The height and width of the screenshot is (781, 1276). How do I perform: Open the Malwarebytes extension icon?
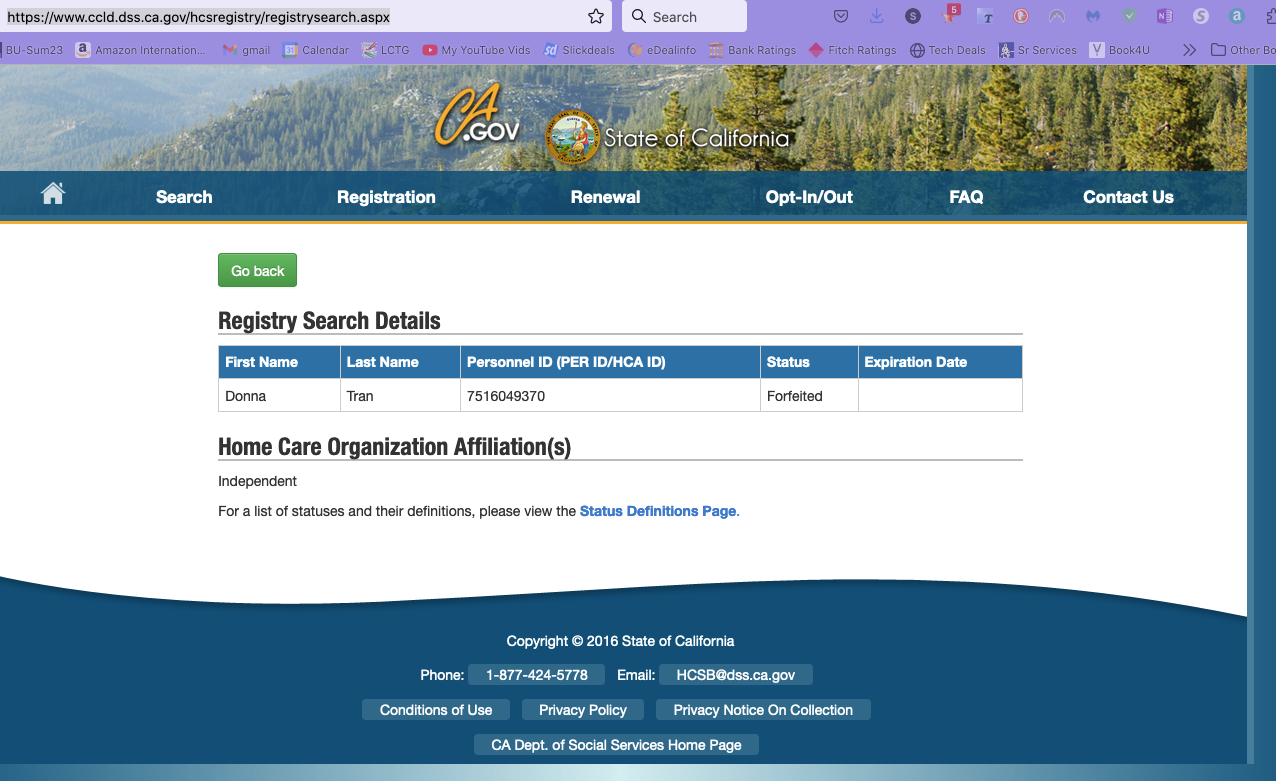tap(1093, 17)
